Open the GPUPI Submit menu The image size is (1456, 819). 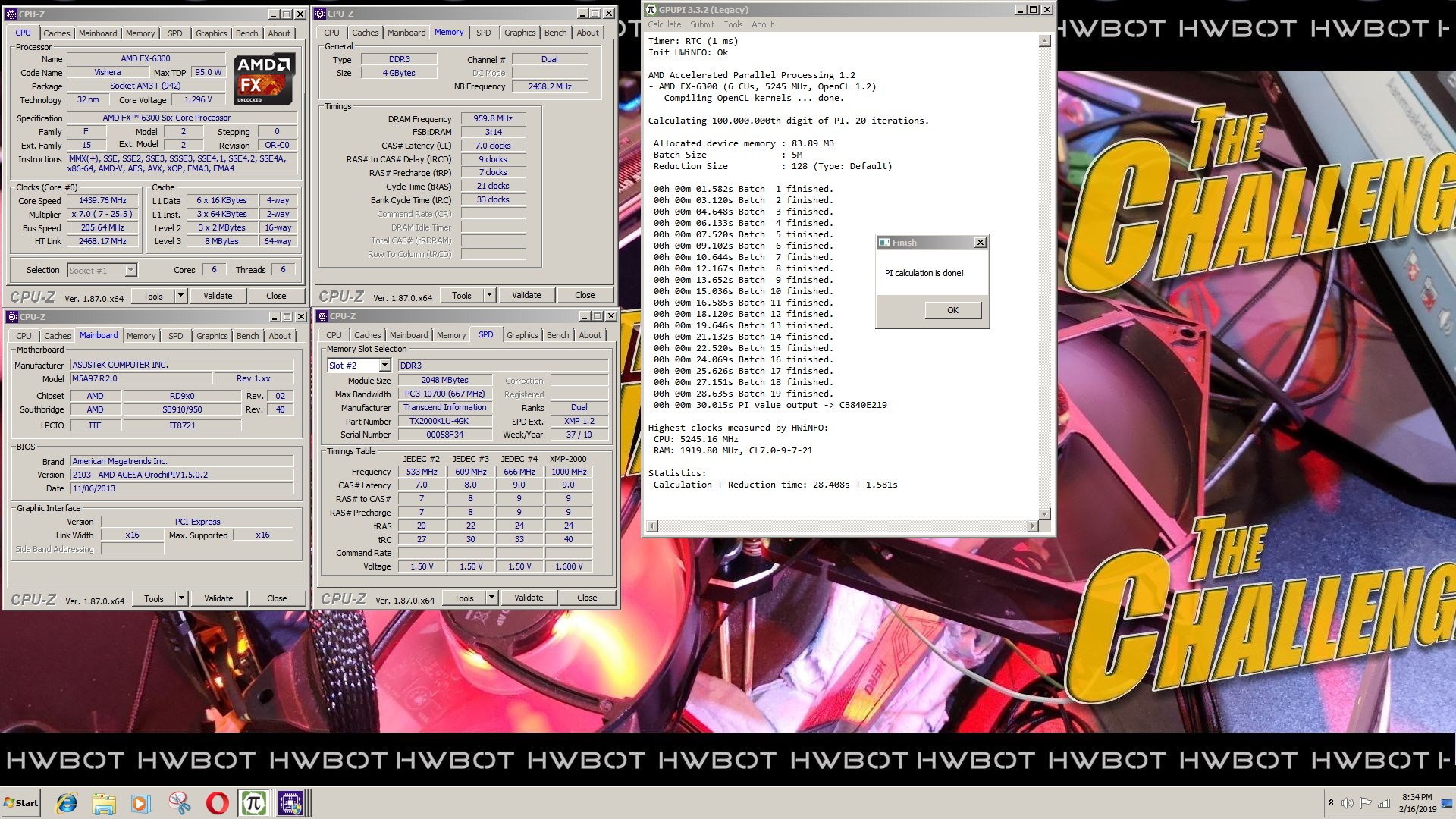pos(702,24)
